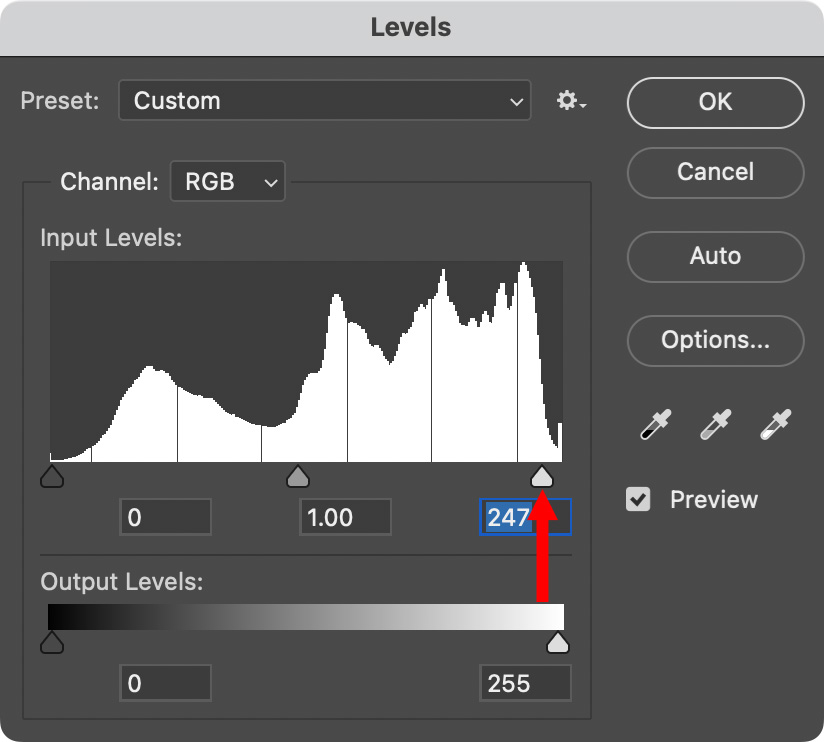Click the input shadows field showing 0
This screenshot has height=742, width=824.
coord(165,517)
